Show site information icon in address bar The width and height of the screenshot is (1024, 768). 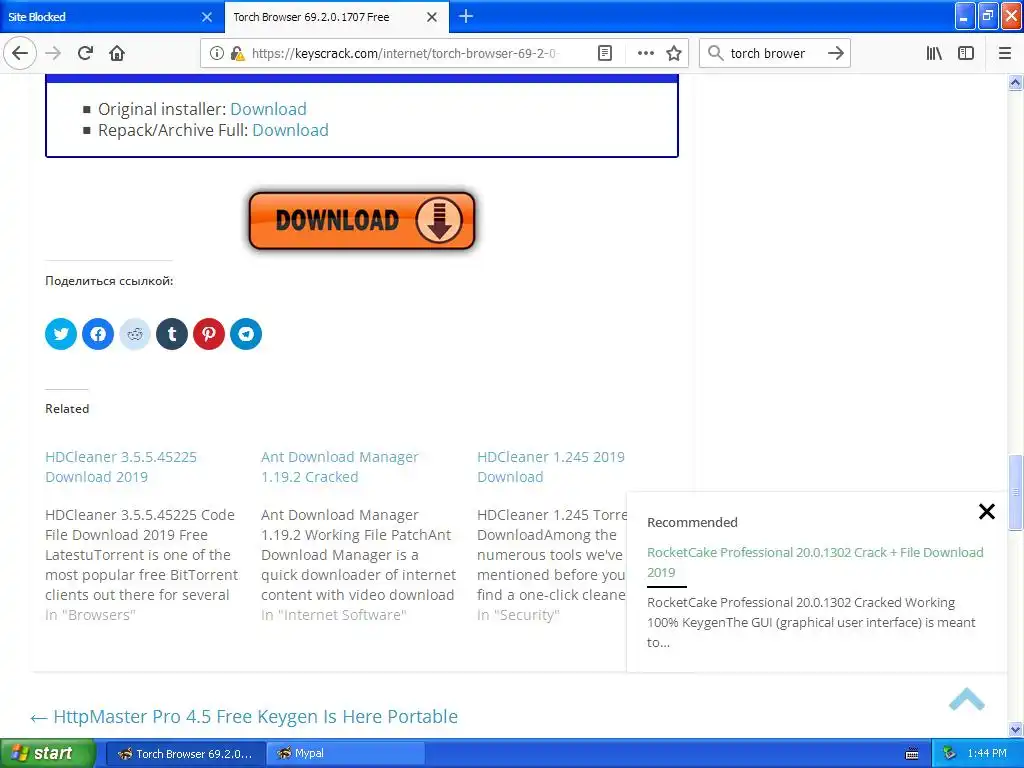click(x=216, y=54)
